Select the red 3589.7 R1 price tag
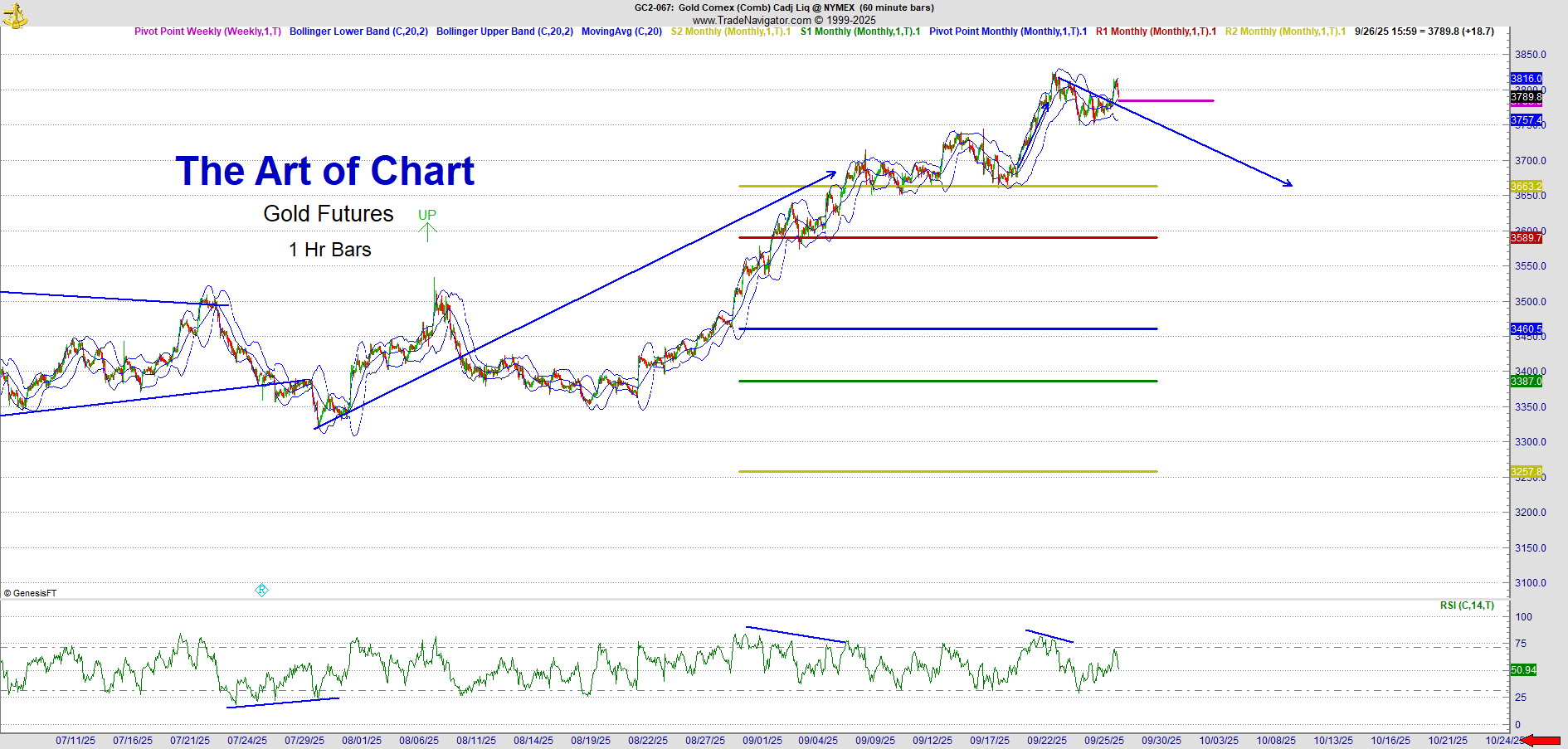1568x749 pixels. point(1526,238)
